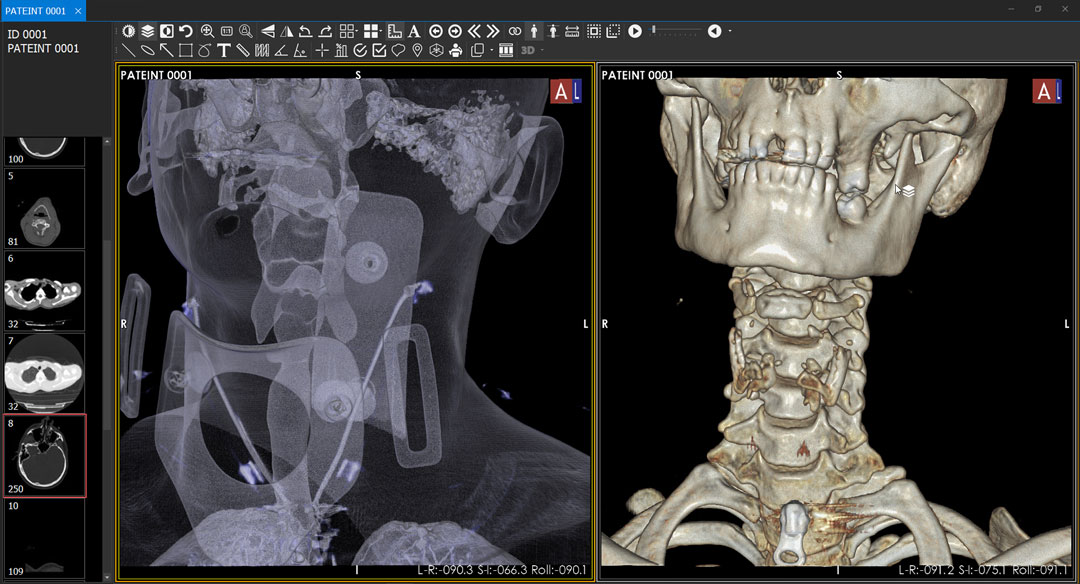Select the rectangle ROI tool
Viewport: 1080px width, 584px height.
186,50
